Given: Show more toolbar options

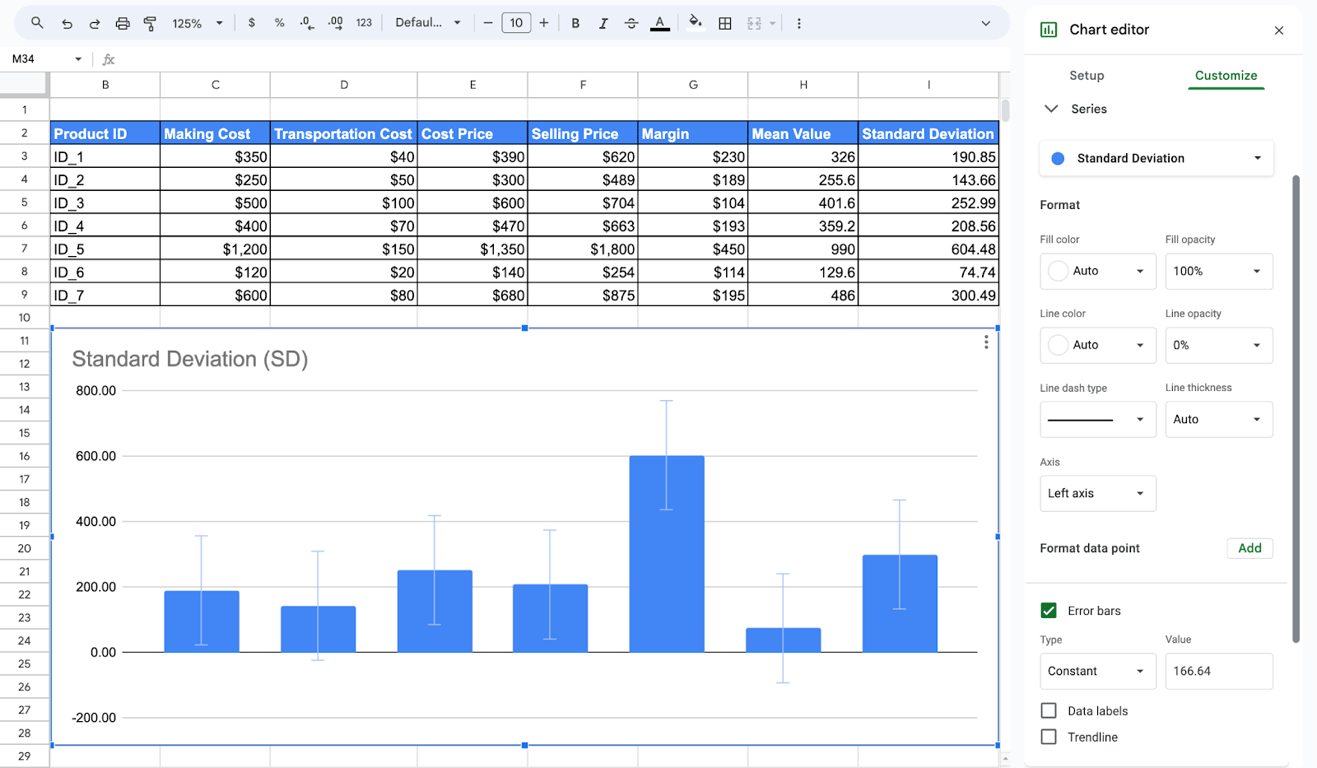Looking at the screenshot, I should coord(798,23).
